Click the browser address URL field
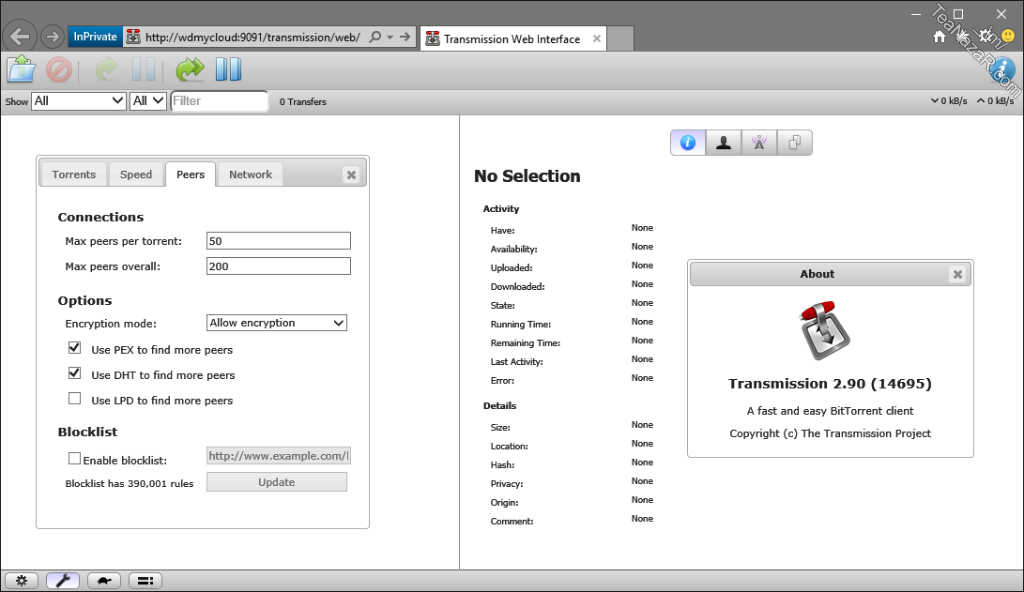Screen dimensions: 1024x592 point(252,37)
